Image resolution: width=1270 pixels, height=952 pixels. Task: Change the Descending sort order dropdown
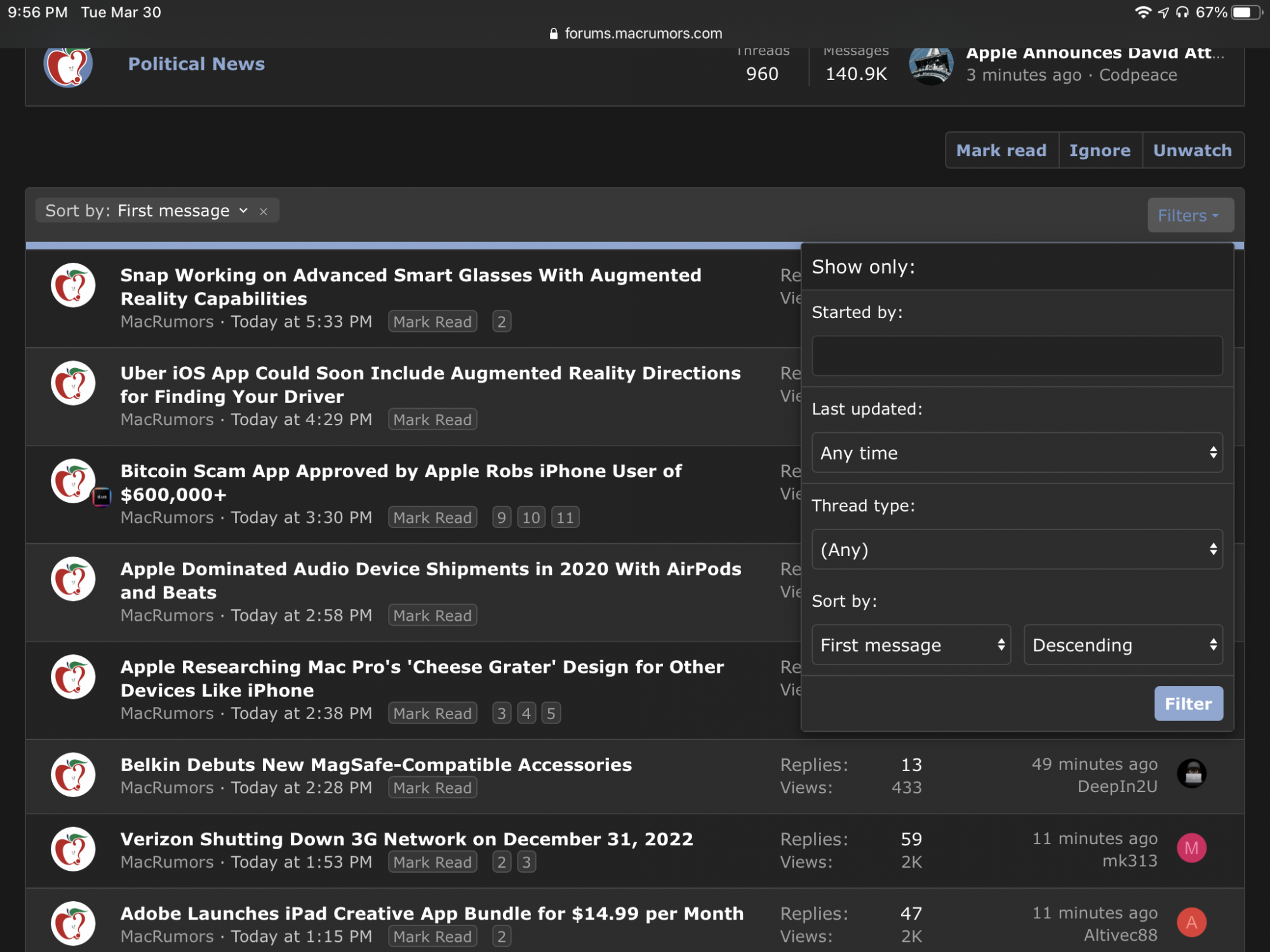tap(1123, 645)
